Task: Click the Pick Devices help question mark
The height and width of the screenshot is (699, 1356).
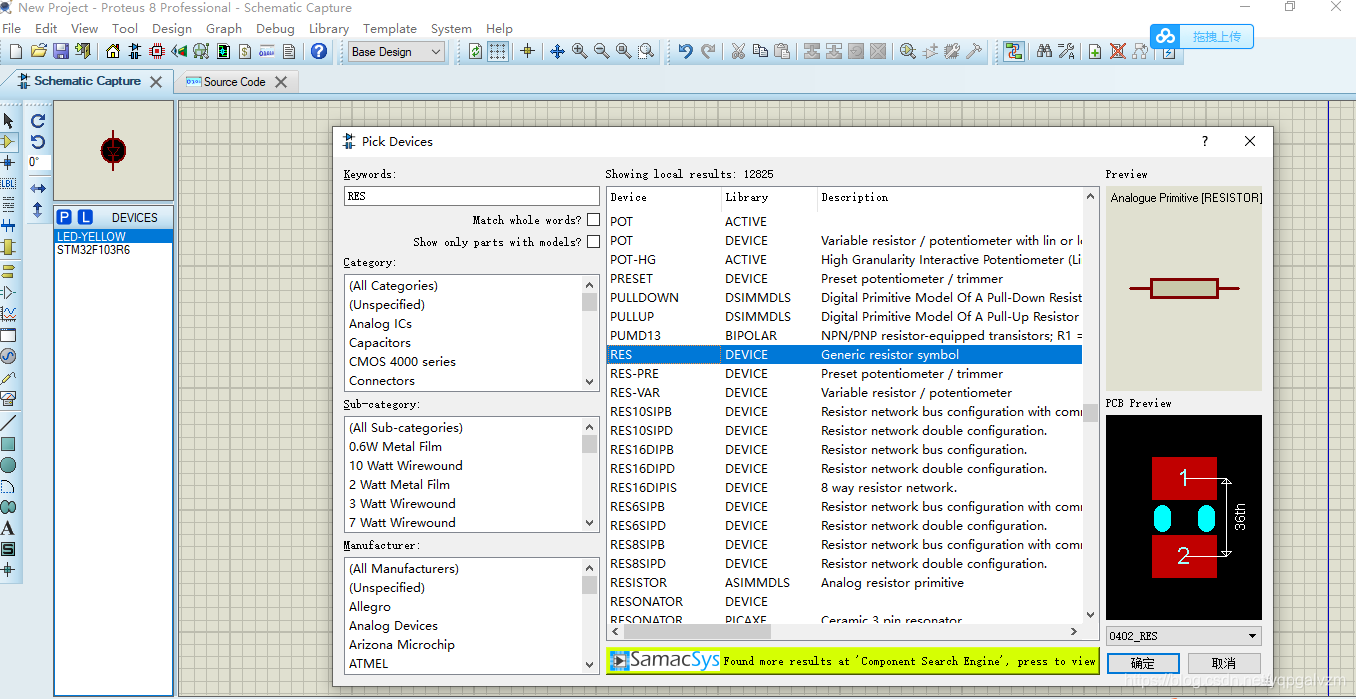Action: [1204, 141]
